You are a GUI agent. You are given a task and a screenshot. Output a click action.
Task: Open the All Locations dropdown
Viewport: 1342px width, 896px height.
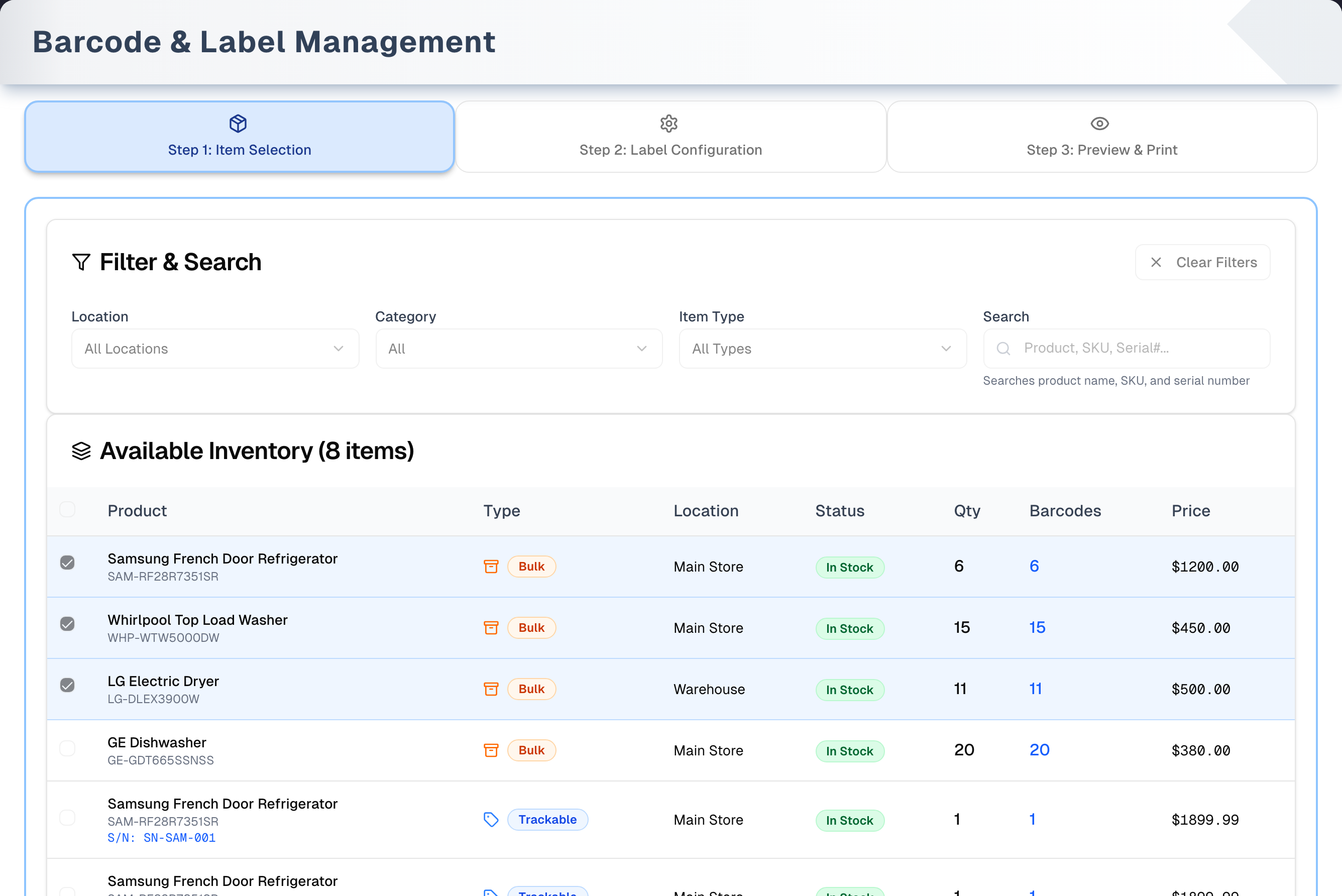coord(215,349)
